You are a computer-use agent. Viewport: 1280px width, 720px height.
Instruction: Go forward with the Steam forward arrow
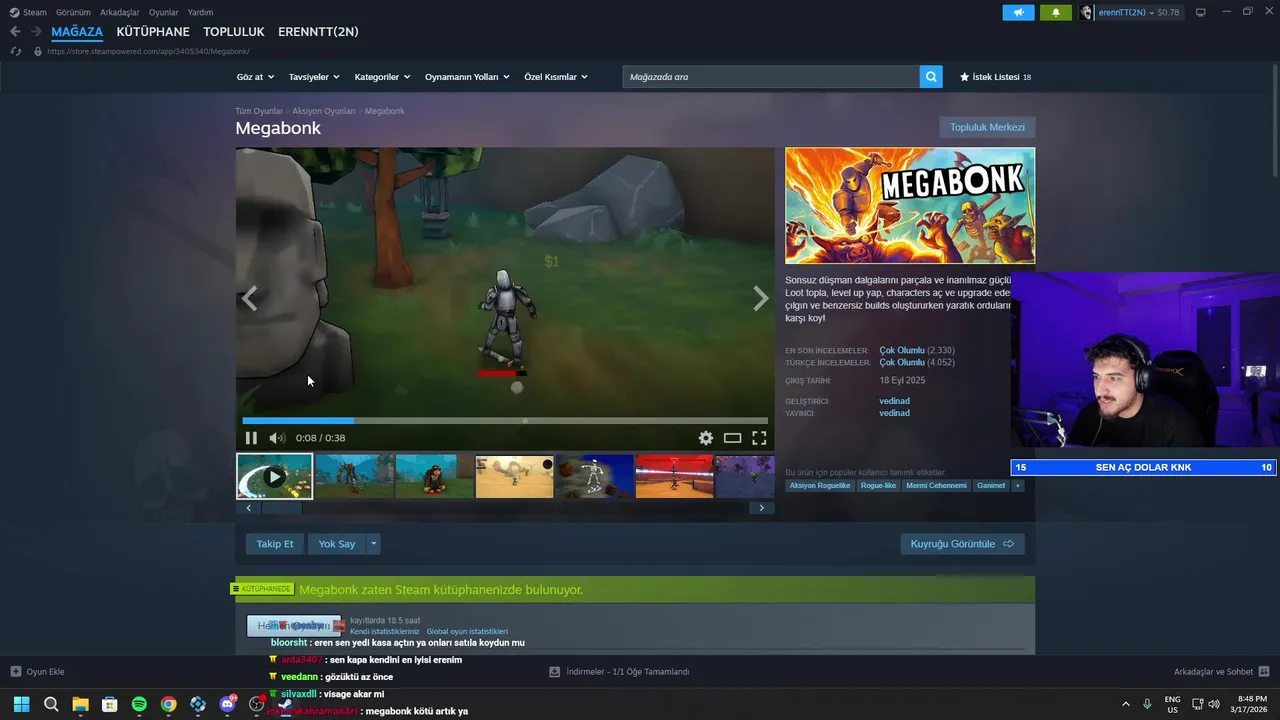pyautogui.click(x=36, y=32)
